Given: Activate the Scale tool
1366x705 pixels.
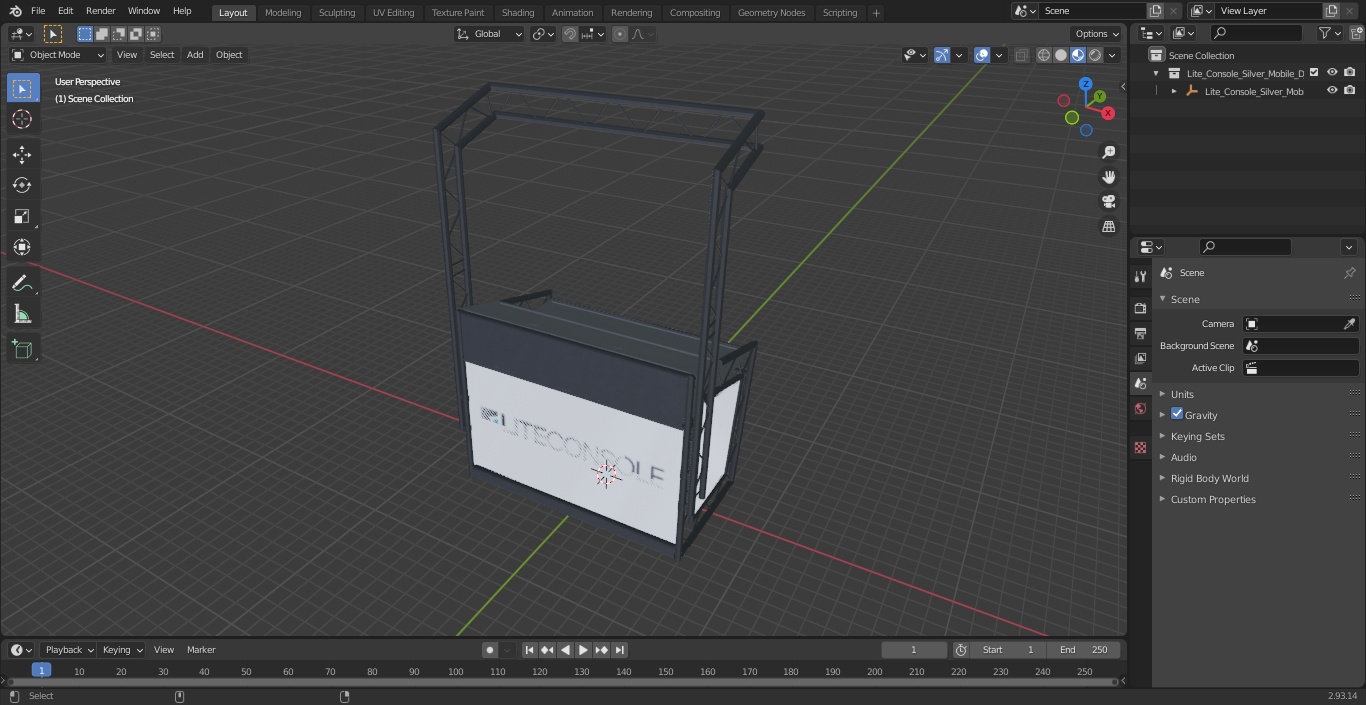Looking at the screenshot, I should [x=22, y=216].
